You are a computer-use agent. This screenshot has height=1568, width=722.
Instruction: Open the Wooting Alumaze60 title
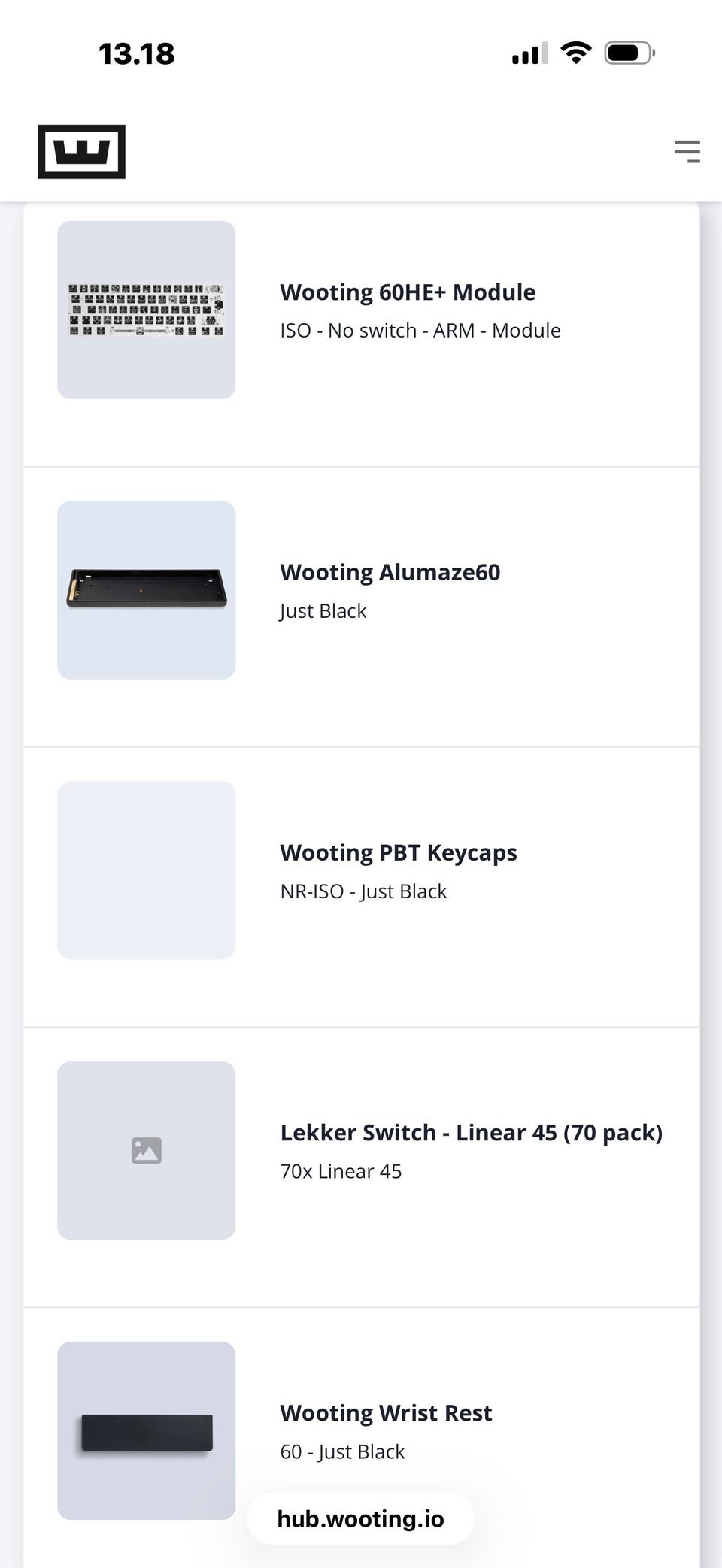tap(390, 573)
